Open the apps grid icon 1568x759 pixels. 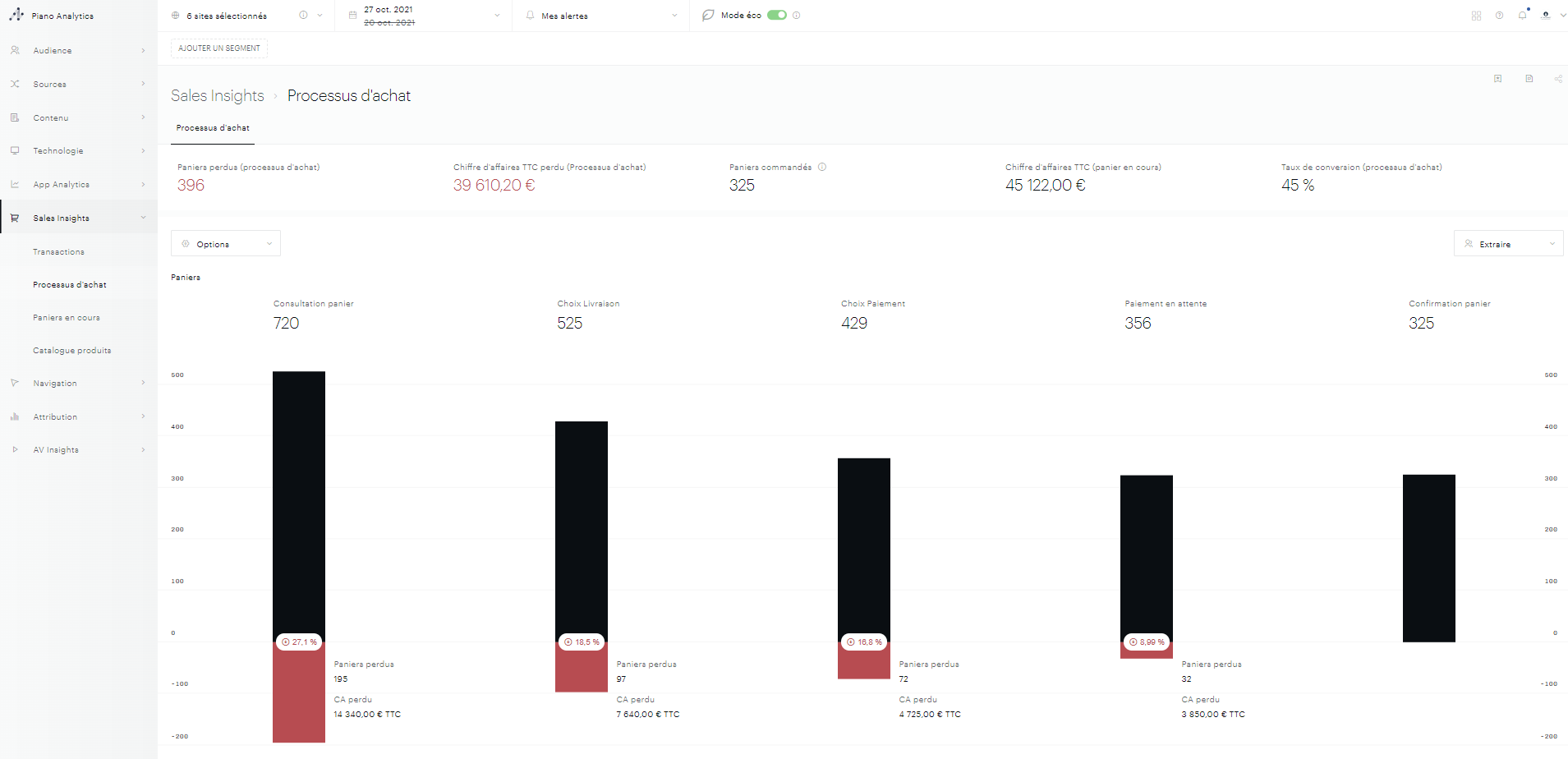coord(1476,16)
